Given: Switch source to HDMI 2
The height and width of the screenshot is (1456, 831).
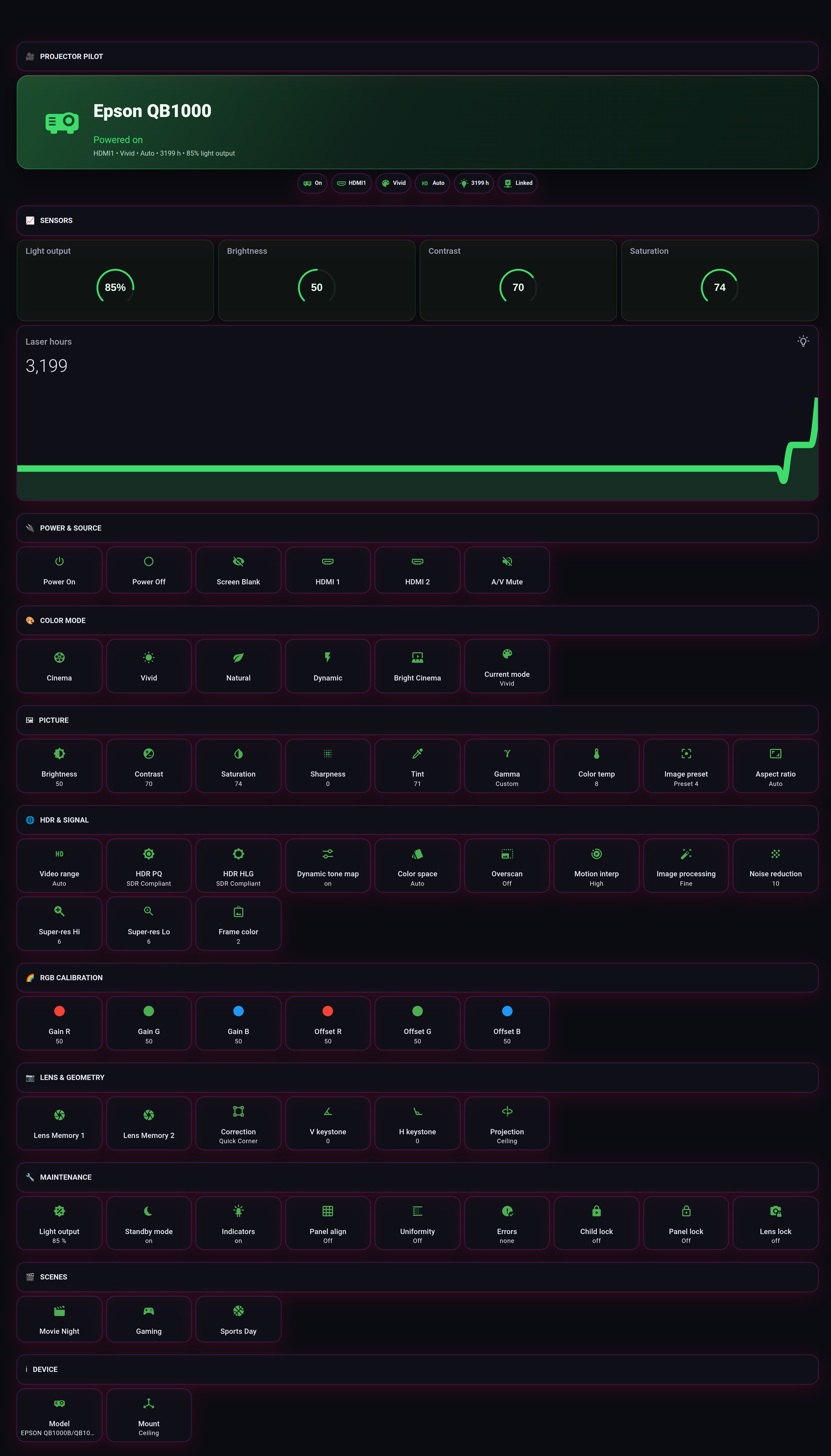Looking at the screenshot, I should 417,570.
